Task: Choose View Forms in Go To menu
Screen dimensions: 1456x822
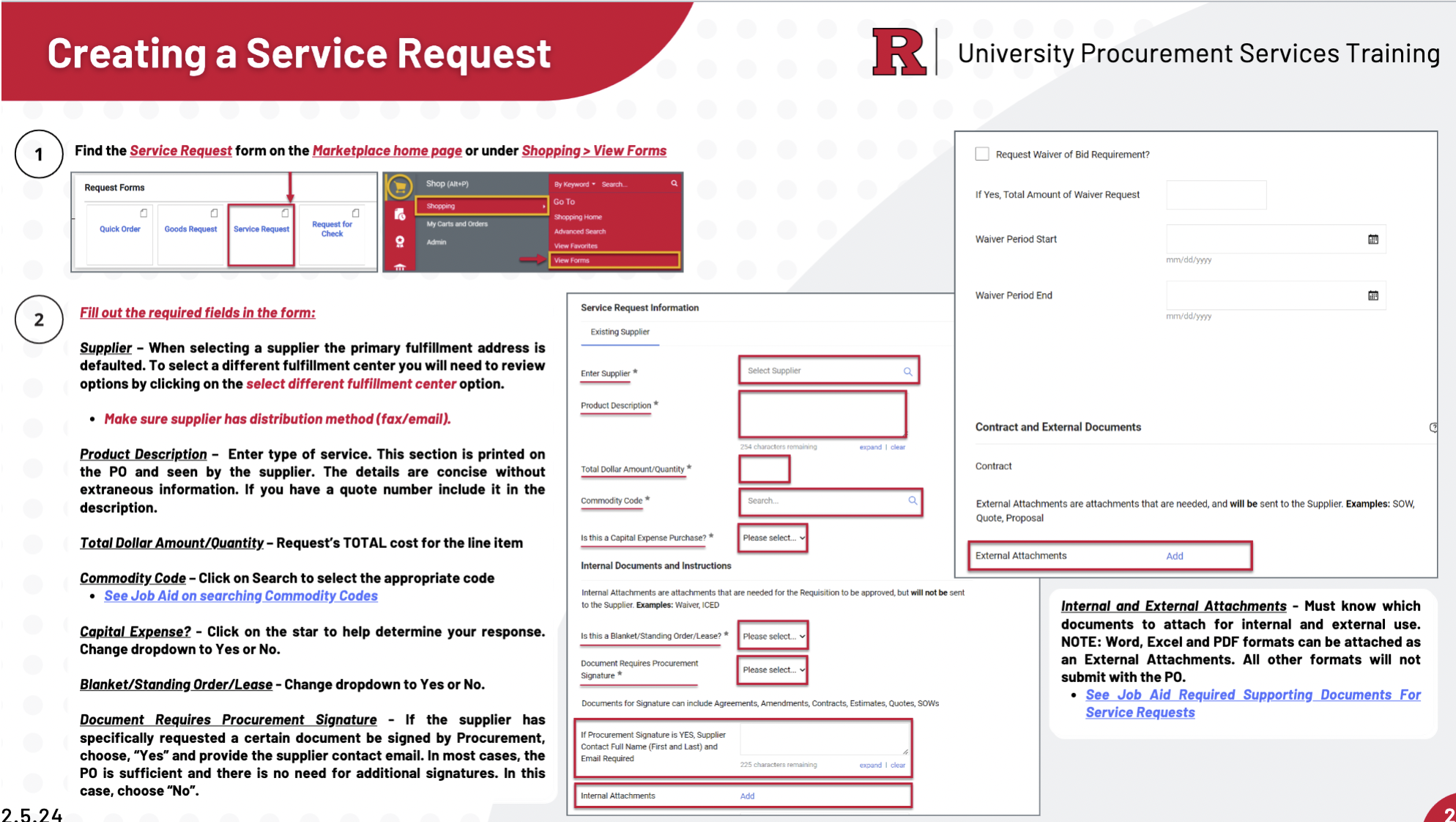Action: 614,260
